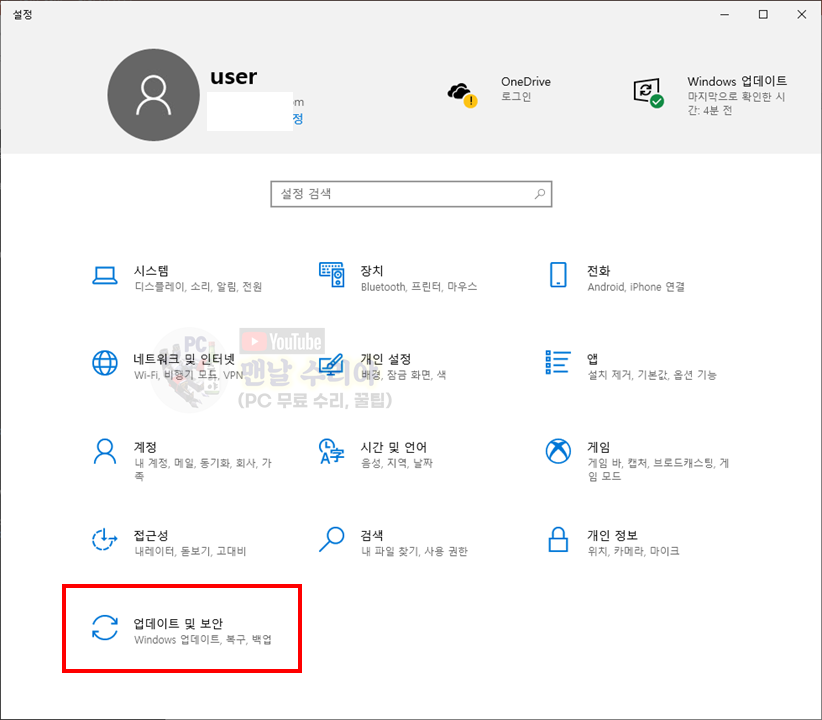Image resolution: width=822 pixels, height=720 pixels.
Task: Open the 네트워크 및 인터넷 globe icon
Action: point(105,363)
